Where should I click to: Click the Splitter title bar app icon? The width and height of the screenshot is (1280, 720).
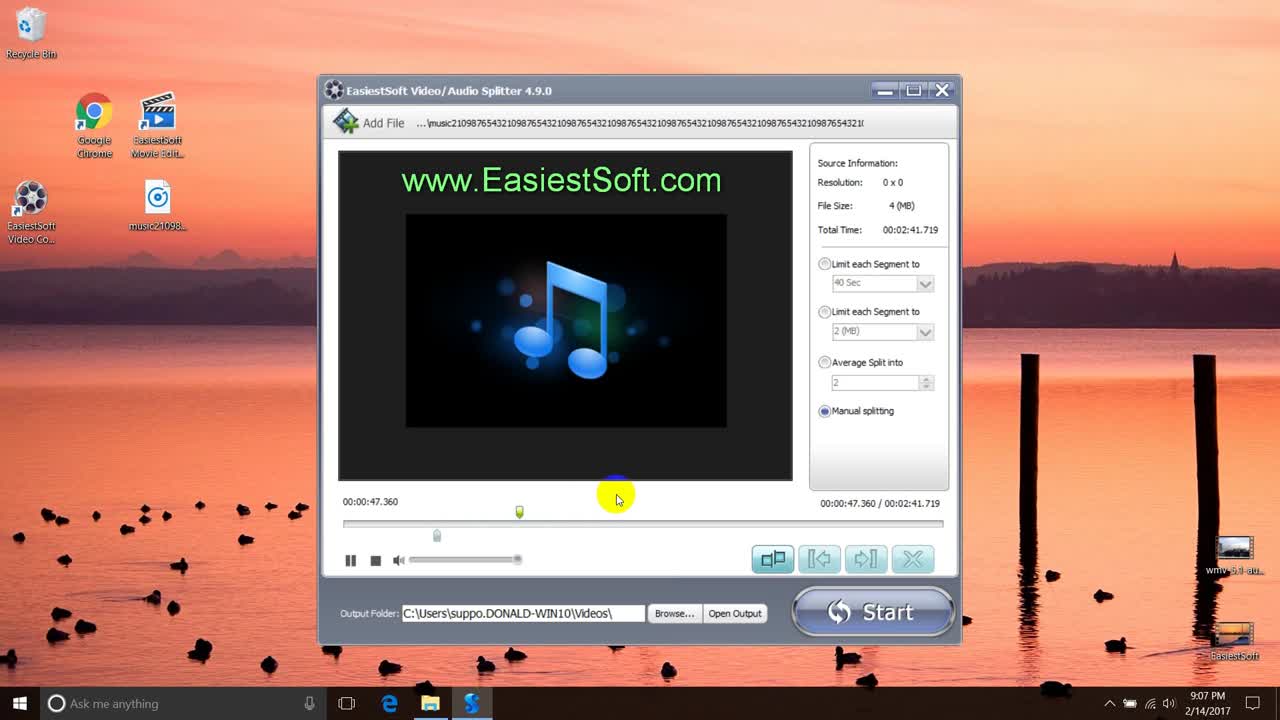point(334,90)
